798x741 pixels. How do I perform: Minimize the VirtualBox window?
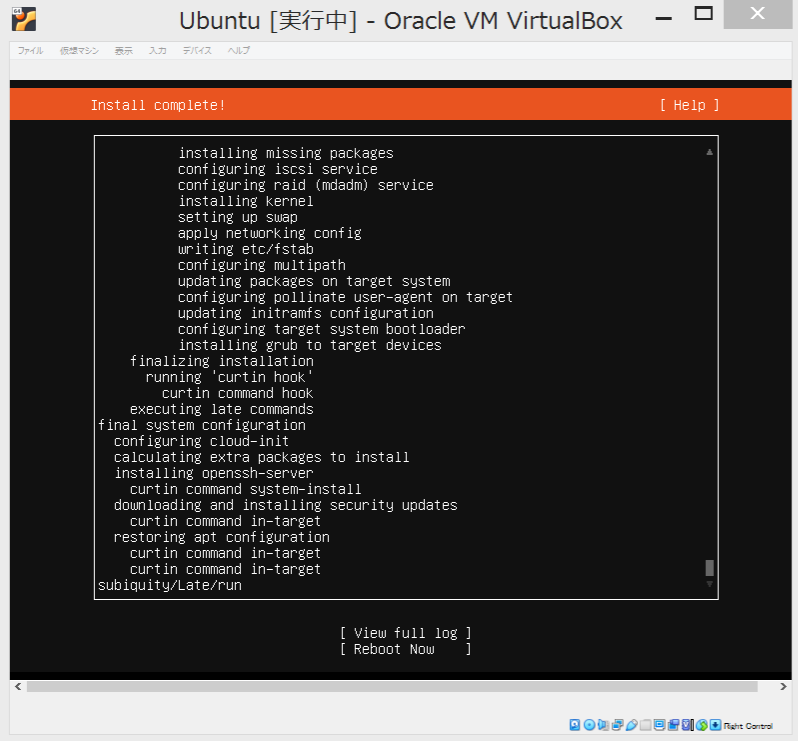[664, 18]
